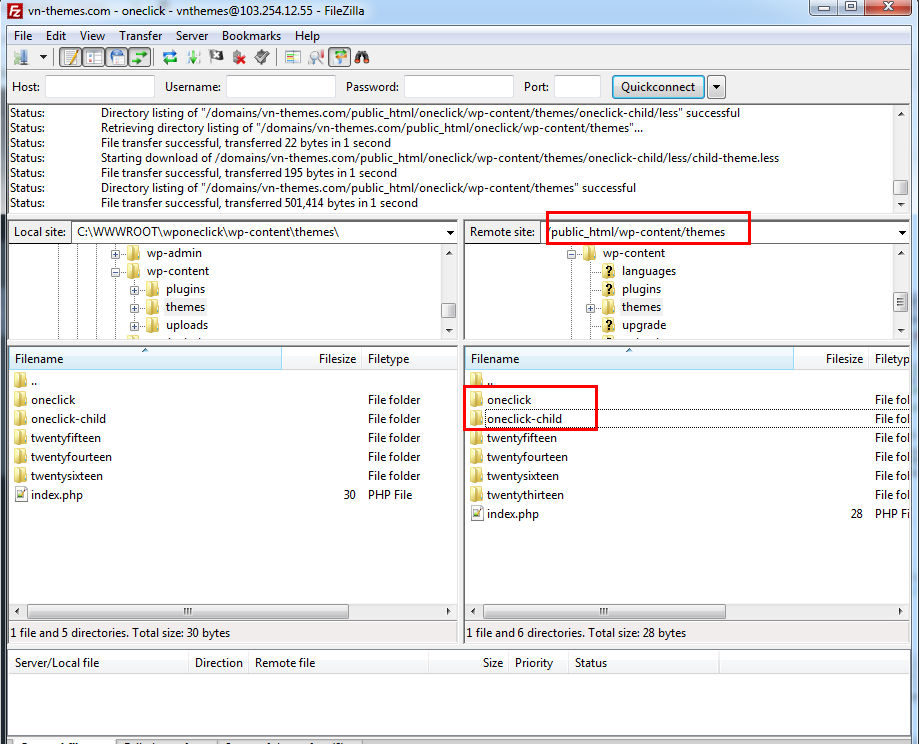This screenshot has height=744, width=919.
Task: Toggle the transfer queue display
Action: [140, 57]
